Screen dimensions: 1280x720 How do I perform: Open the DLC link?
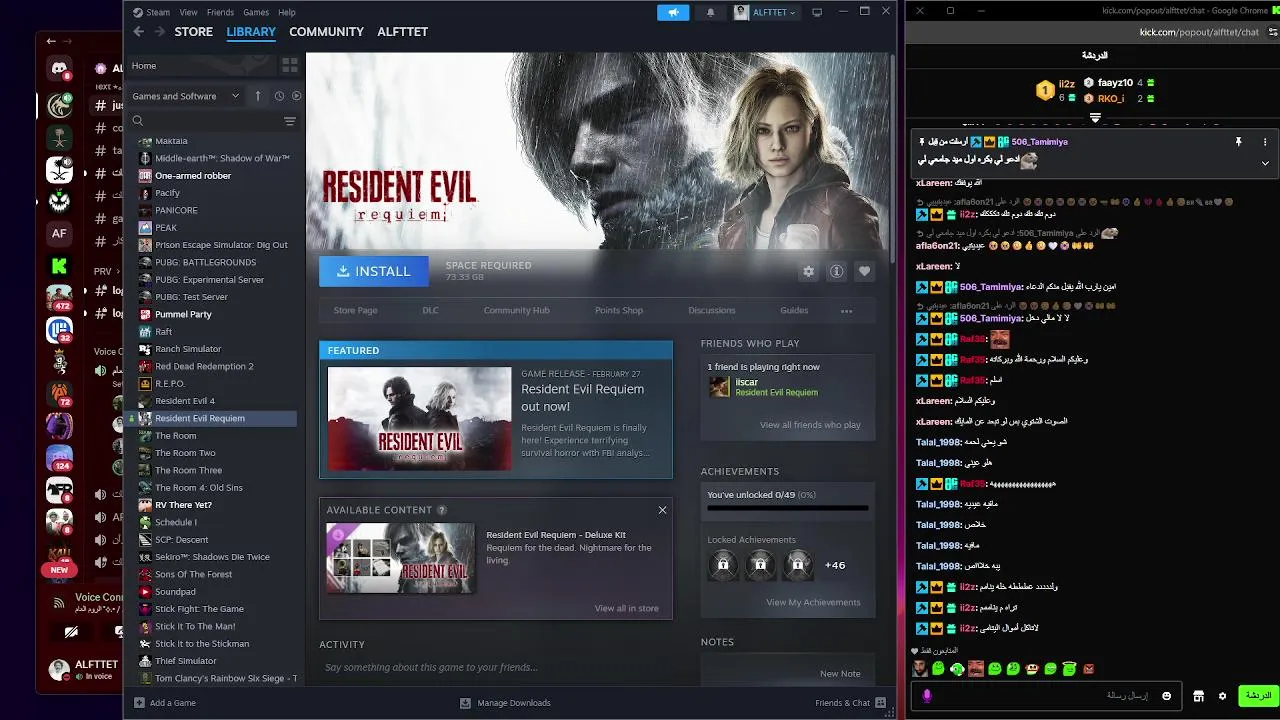pyautogui.click(x=430, y=310)
